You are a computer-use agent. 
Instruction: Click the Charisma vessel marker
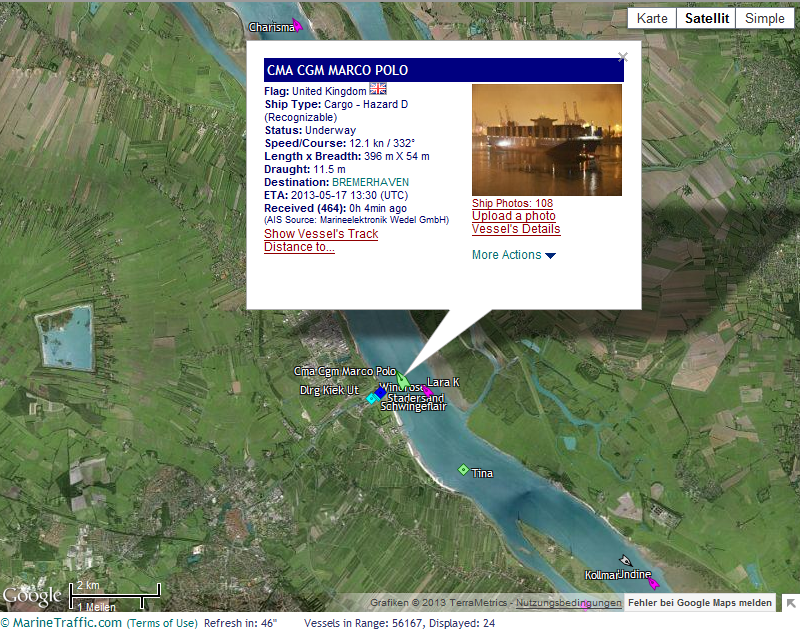point(296,25)
